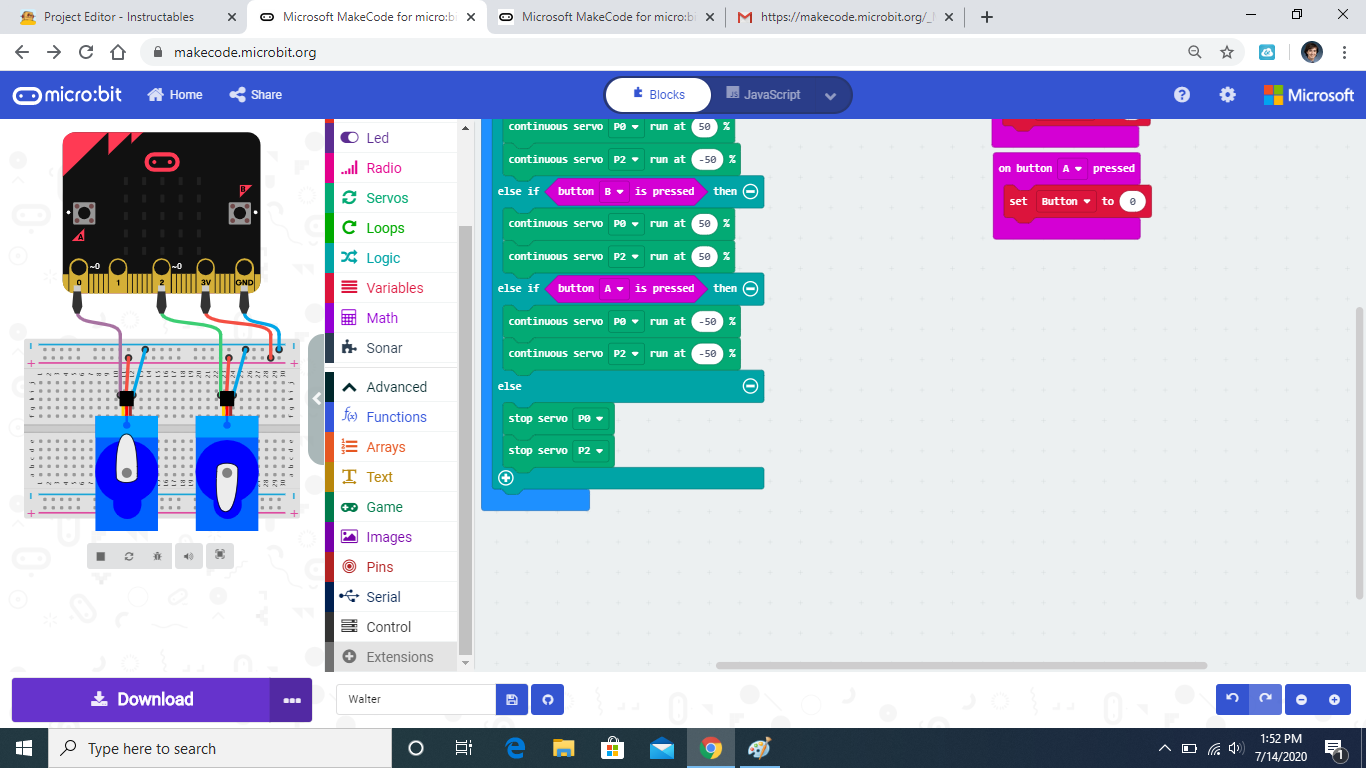Click button B on the simulated micro:bit
The height and width of the screenshot is (768, 1366).
click(240, 213)
